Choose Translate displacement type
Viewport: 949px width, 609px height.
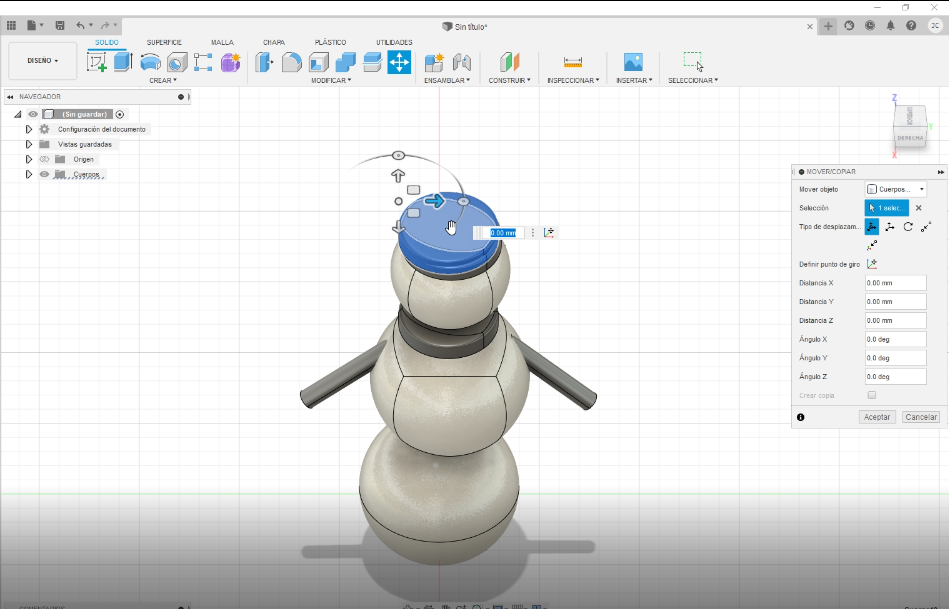pos(890,226)
